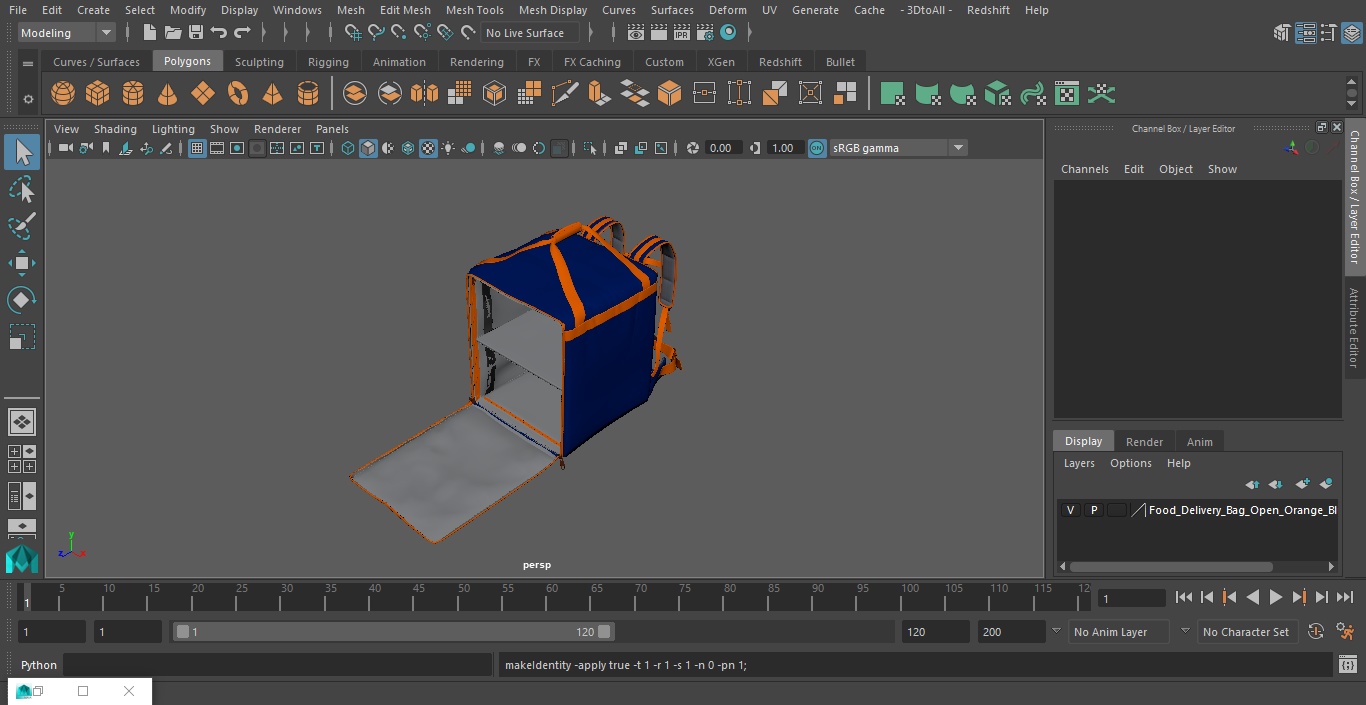
Task: Switch command line language Python label
Action: coord(39,665)
